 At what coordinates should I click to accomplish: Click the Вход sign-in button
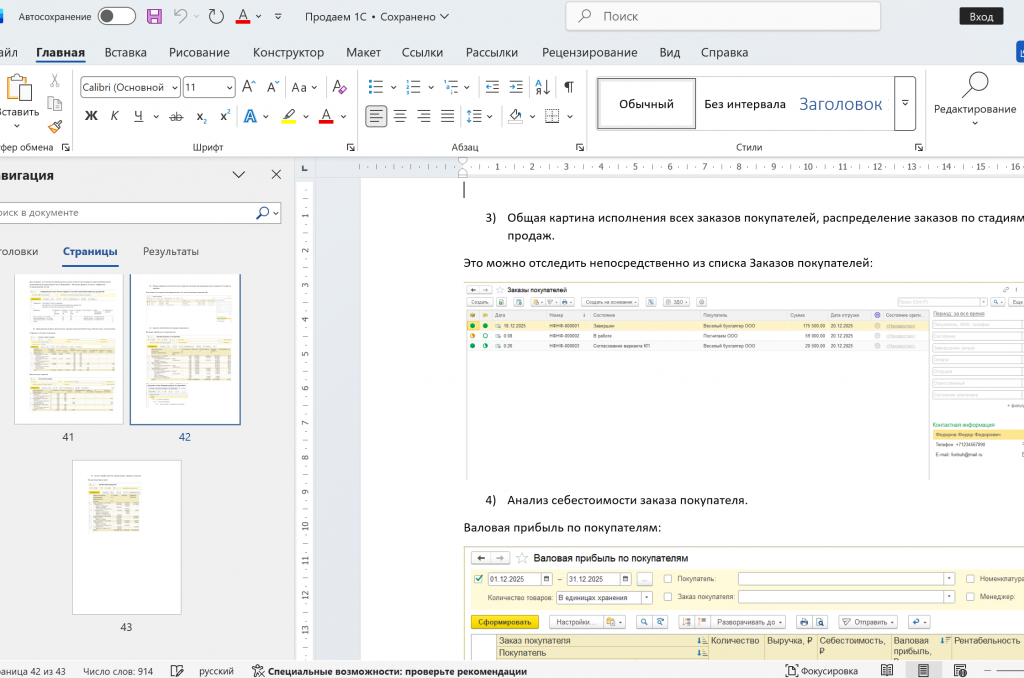[x=981, y=16]
